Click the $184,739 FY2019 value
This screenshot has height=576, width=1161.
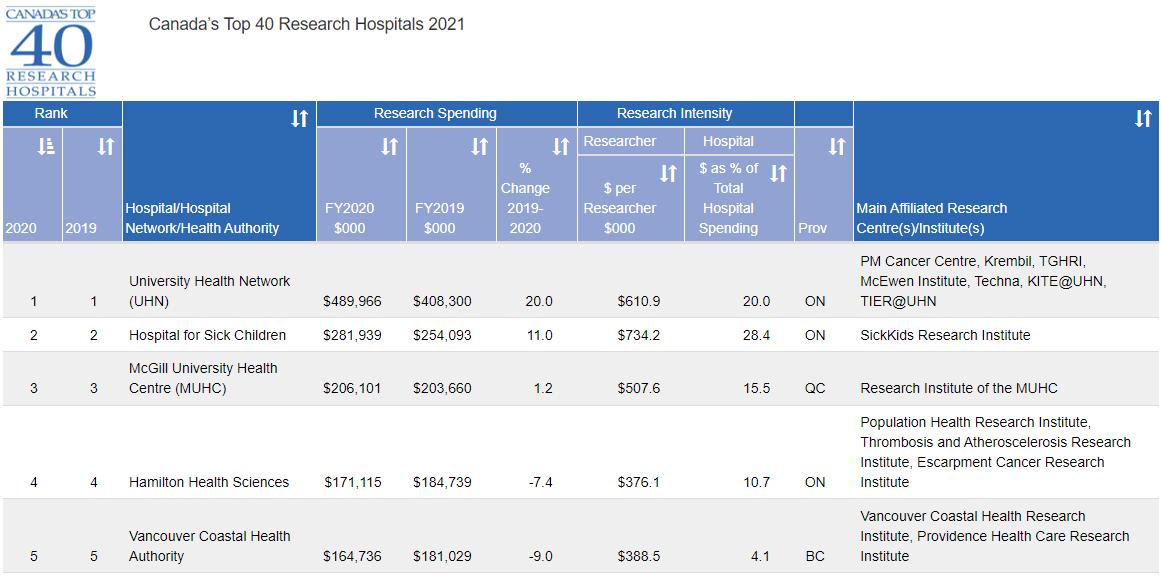pos(442,483)
